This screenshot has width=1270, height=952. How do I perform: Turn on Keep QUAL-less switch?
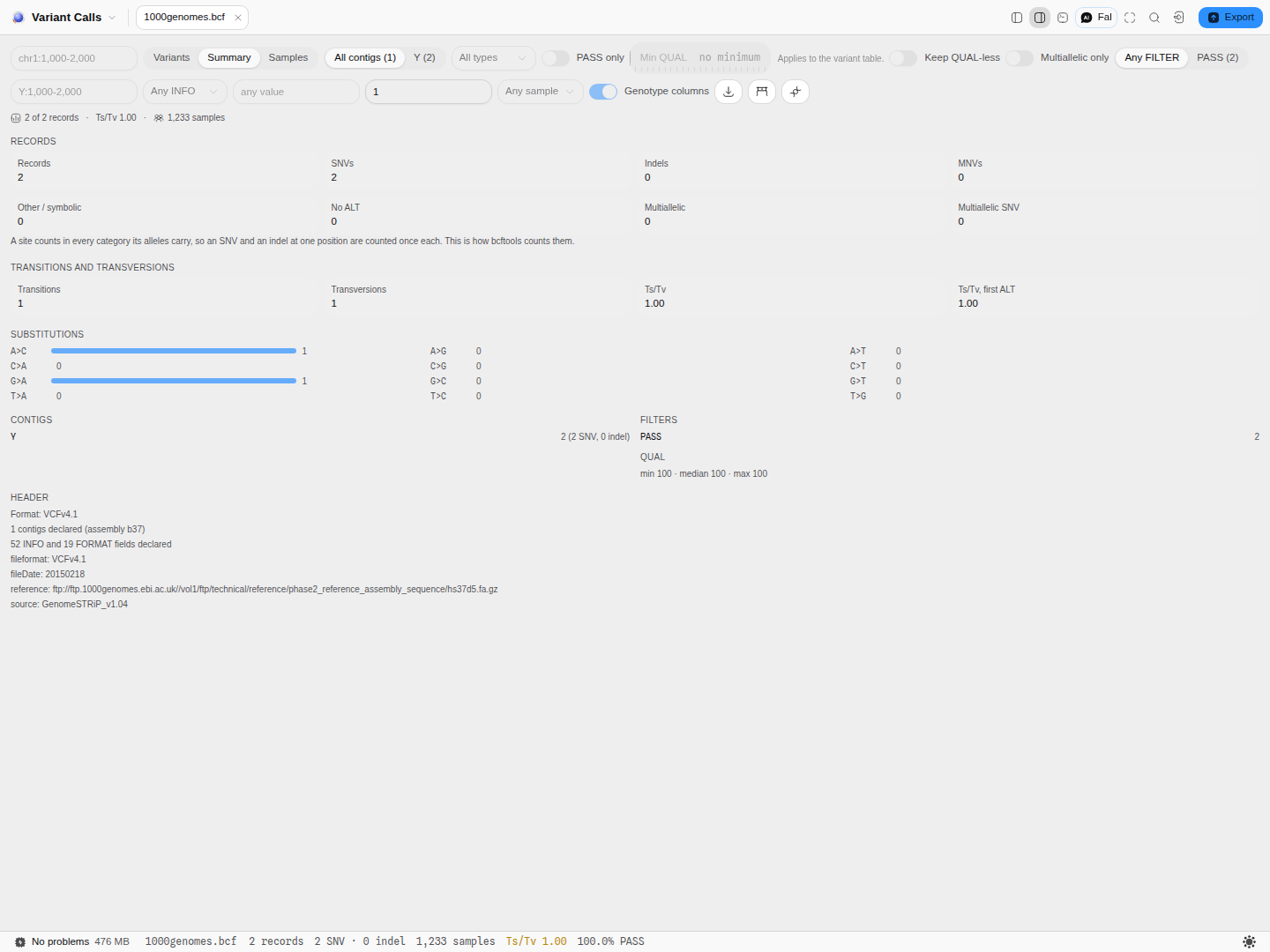pyautogui.click(x=903, y=58)
